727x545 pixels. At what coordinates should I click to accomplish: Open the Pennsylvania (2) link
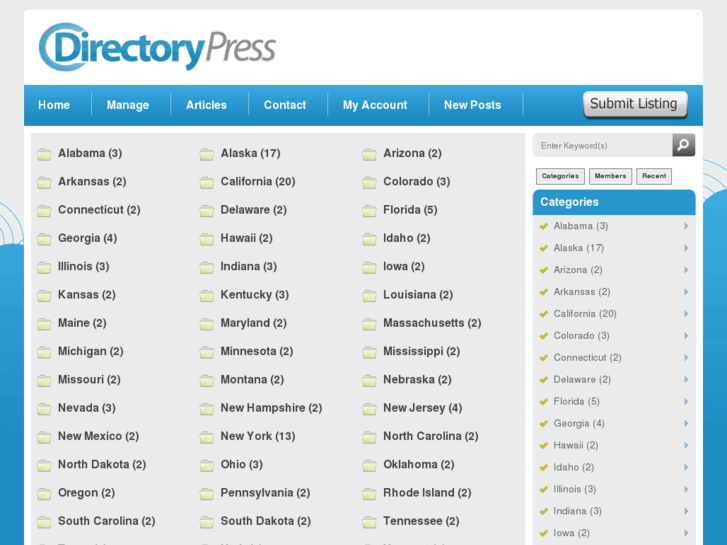click(x=265, y=493)
